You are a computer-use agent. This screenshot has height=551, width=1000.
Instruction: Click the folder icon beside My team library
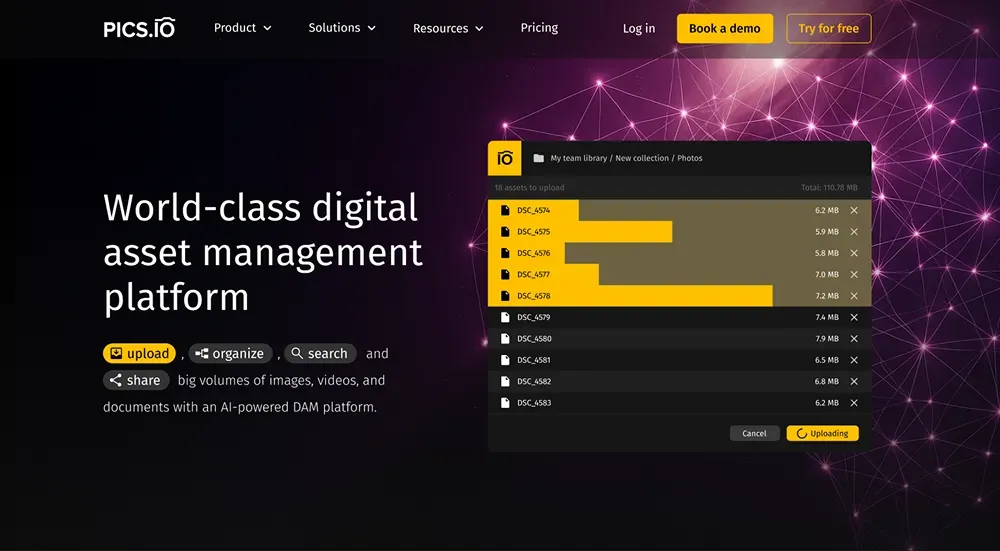tap(539, 158)
